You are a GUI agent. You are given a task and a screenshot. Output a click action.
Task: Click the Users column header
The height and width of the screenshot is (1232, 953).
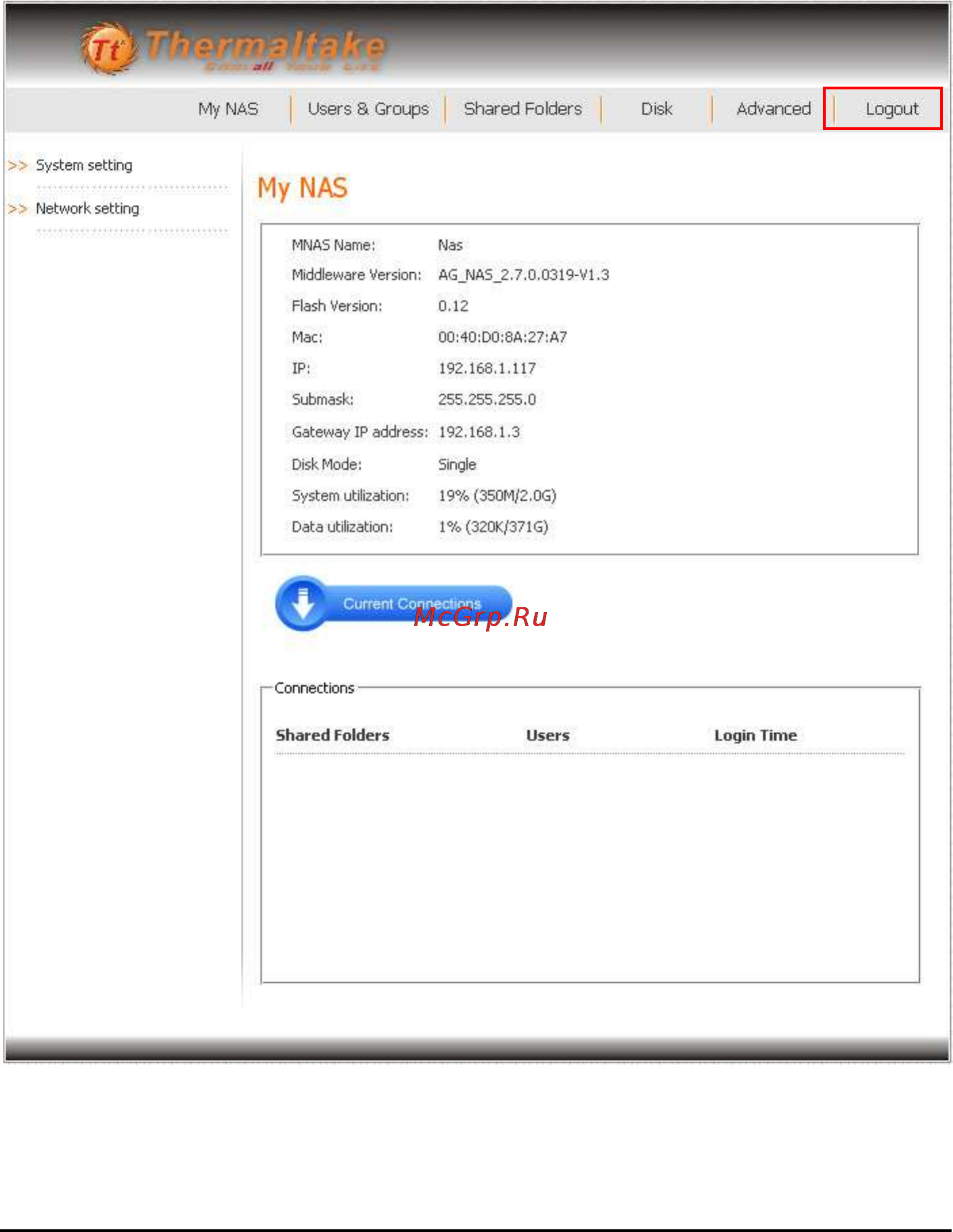[548, 735]
